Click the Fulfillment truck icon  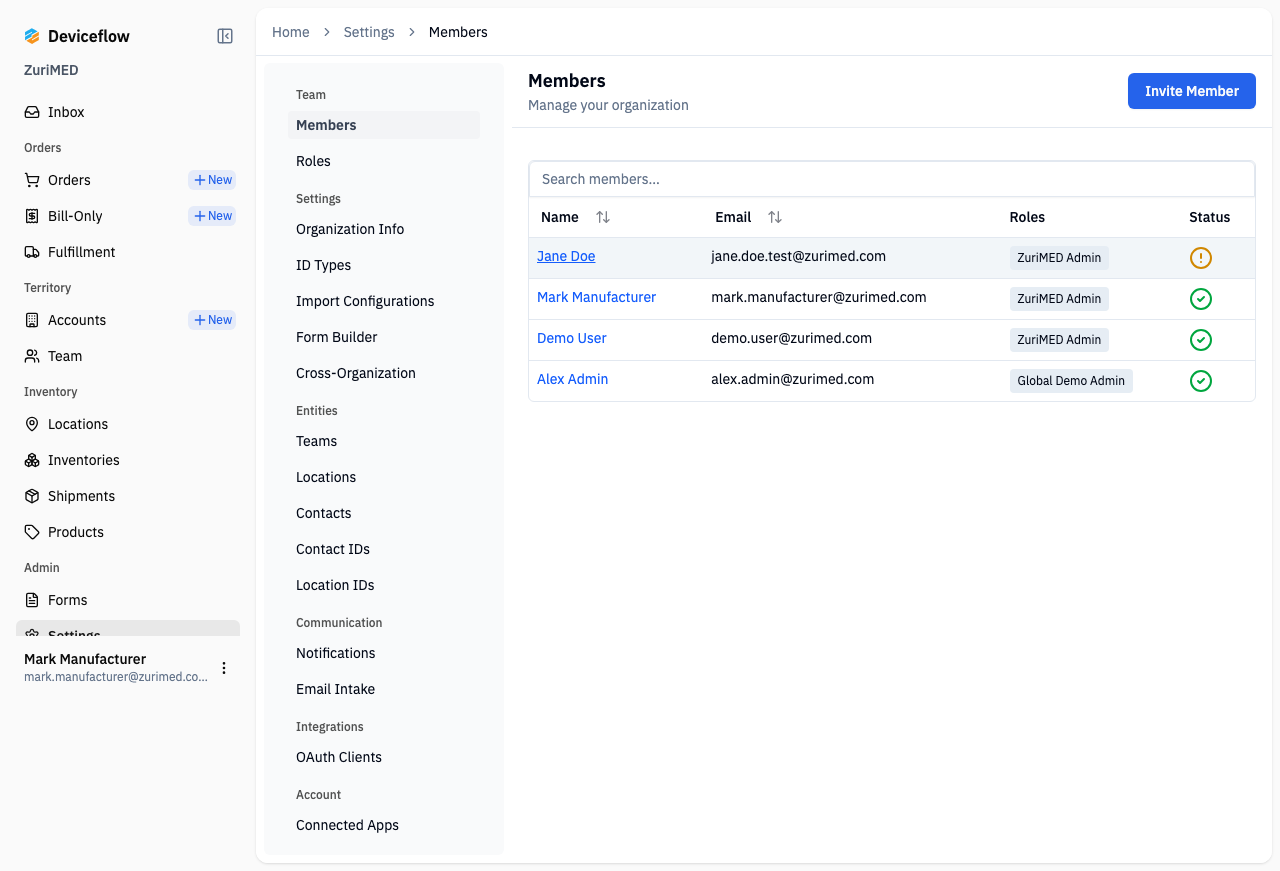tap(32, 252)
